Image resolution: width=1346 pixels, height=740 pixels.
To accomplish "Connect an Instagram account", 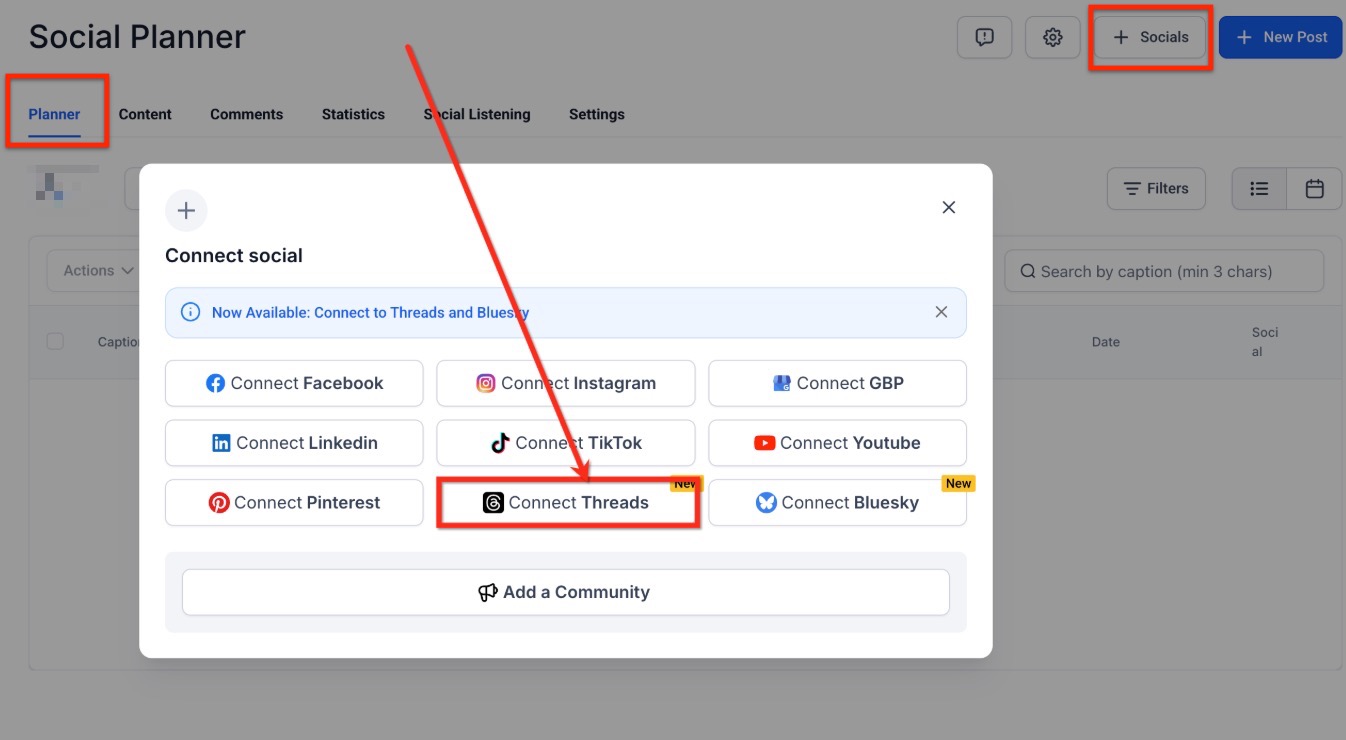I will 566,384.
